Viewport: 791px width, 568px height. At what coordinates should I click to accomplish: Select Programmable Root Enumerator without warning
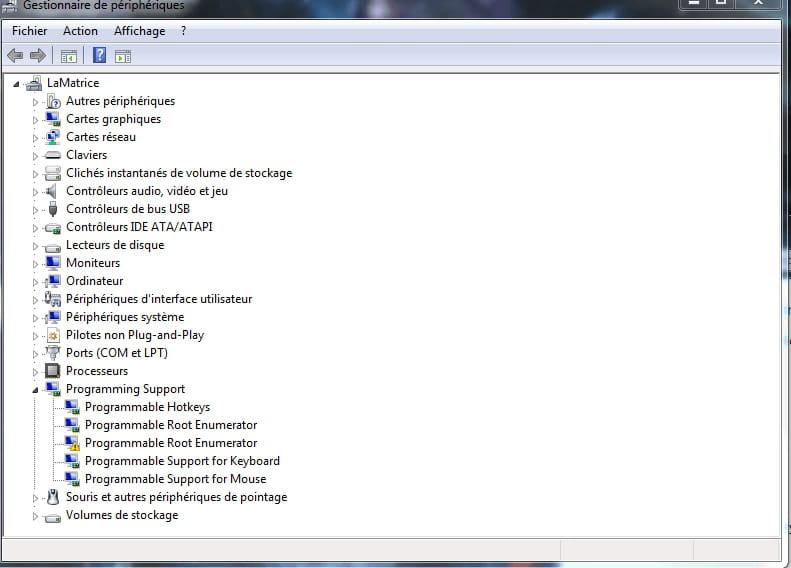[x=171, y=425]
